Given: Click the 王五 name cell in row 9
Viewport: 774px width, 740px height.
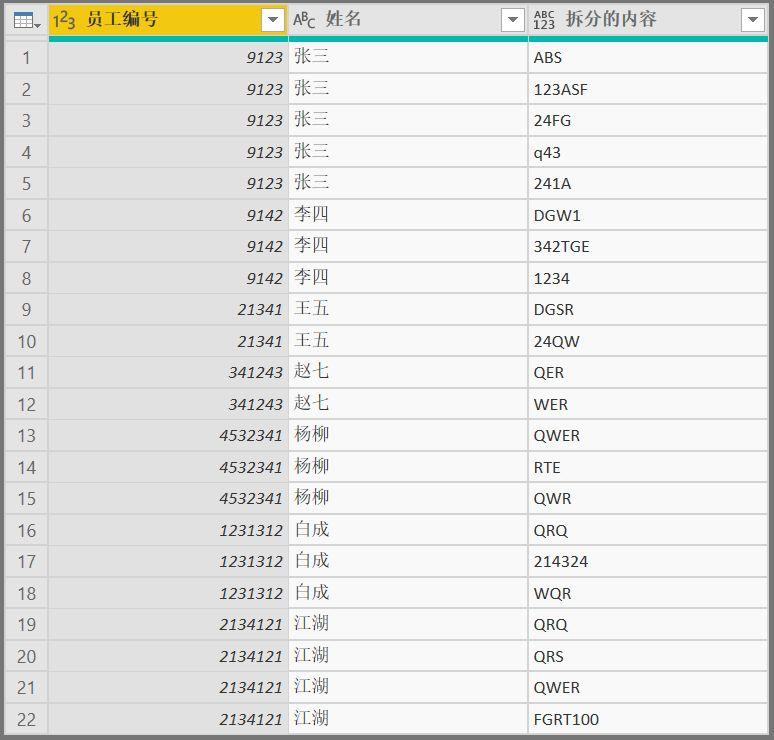Looking at the screenshot, I should [x=408, y=310].
